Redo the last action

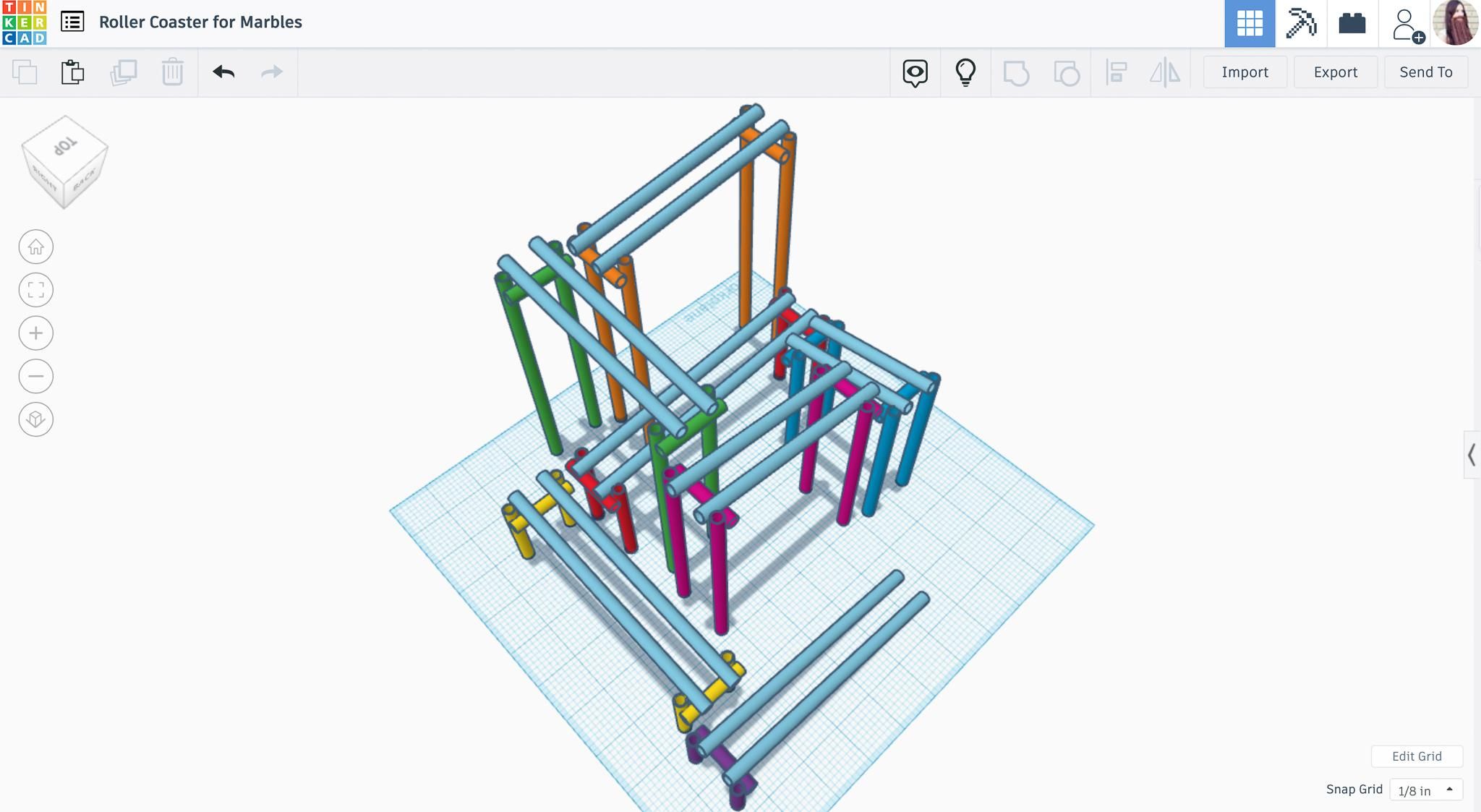(272, 72)
